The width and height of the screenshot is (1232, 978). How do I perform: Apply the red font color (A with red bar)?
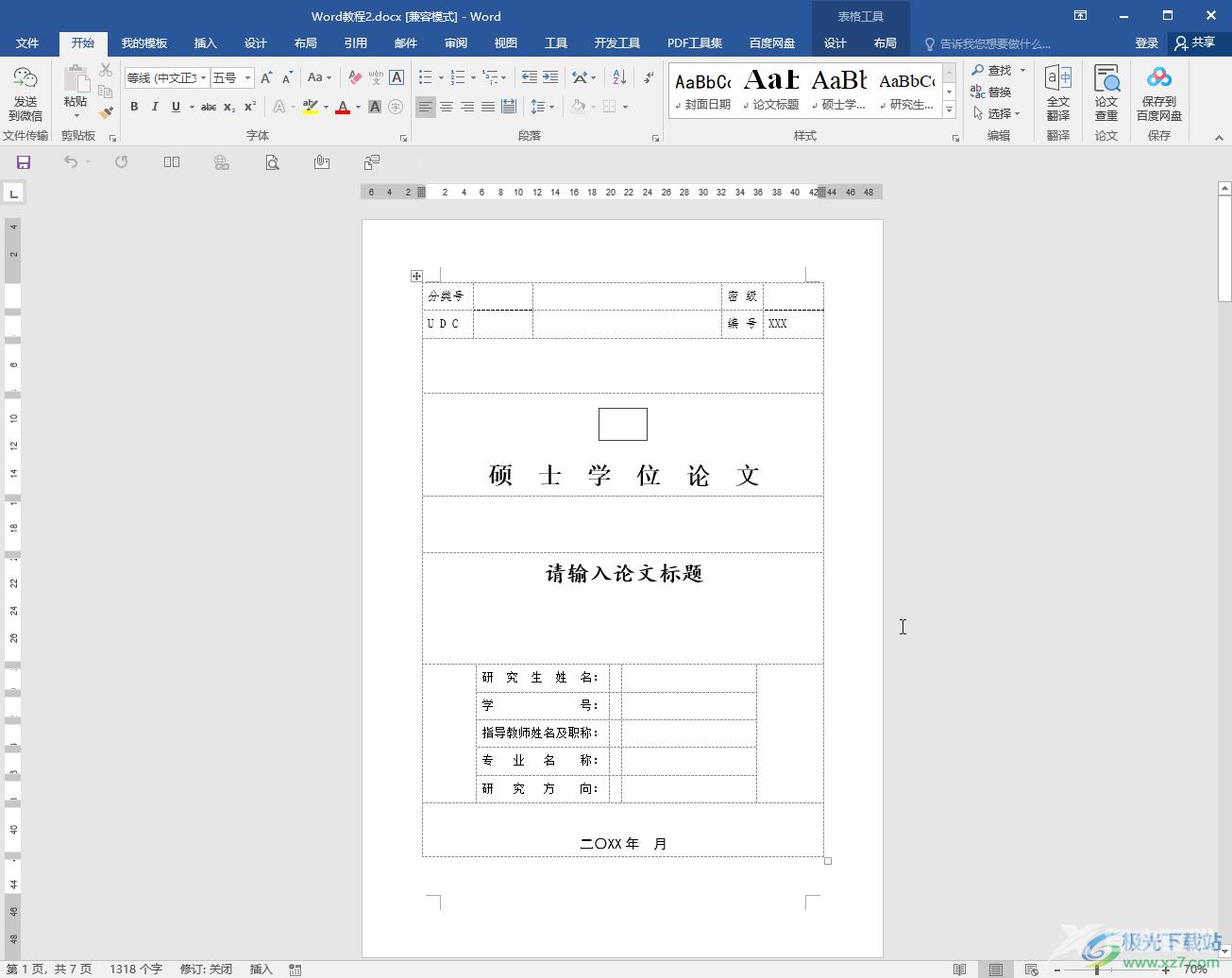tap(343, 107)
